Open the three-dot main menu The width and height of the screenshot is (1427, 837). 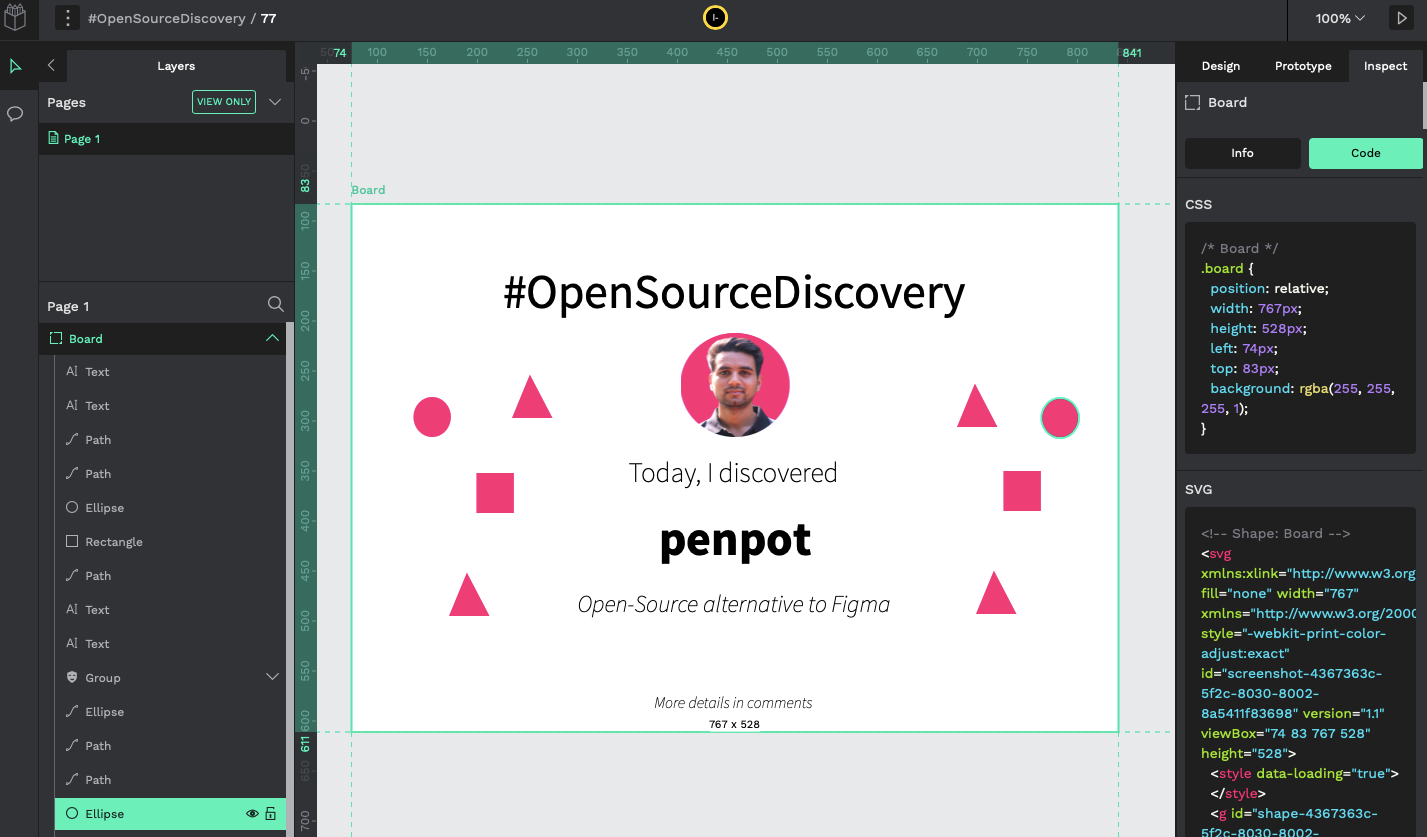(x=66, y=18)
